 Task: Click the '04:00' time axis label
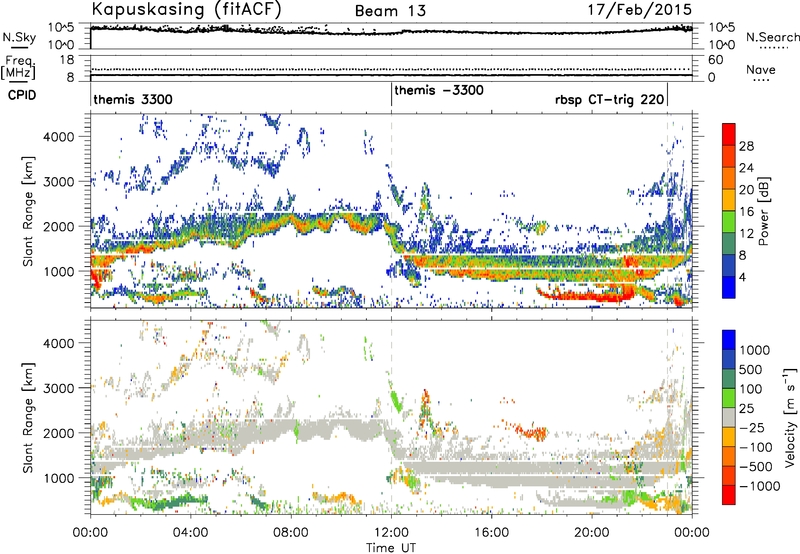(191, 533)
